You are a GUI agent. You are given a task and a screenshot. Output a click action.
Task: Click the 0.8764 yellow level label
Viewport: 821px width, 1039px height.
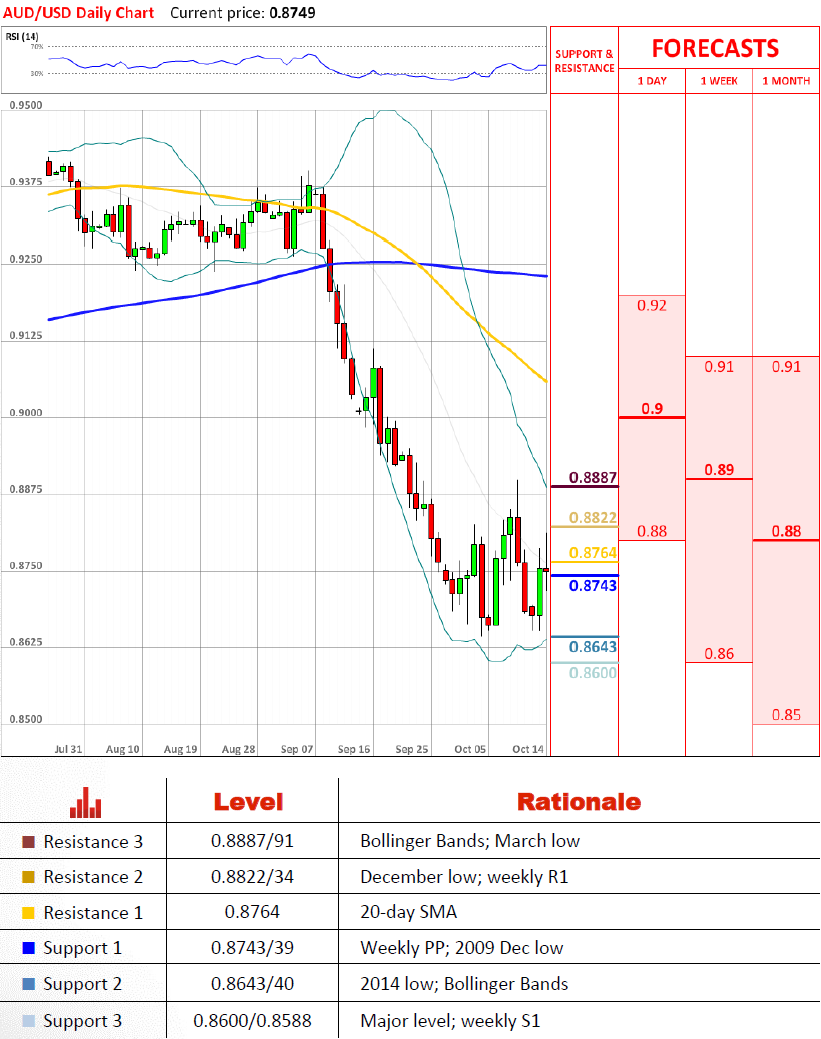click(x=592, y=553)
